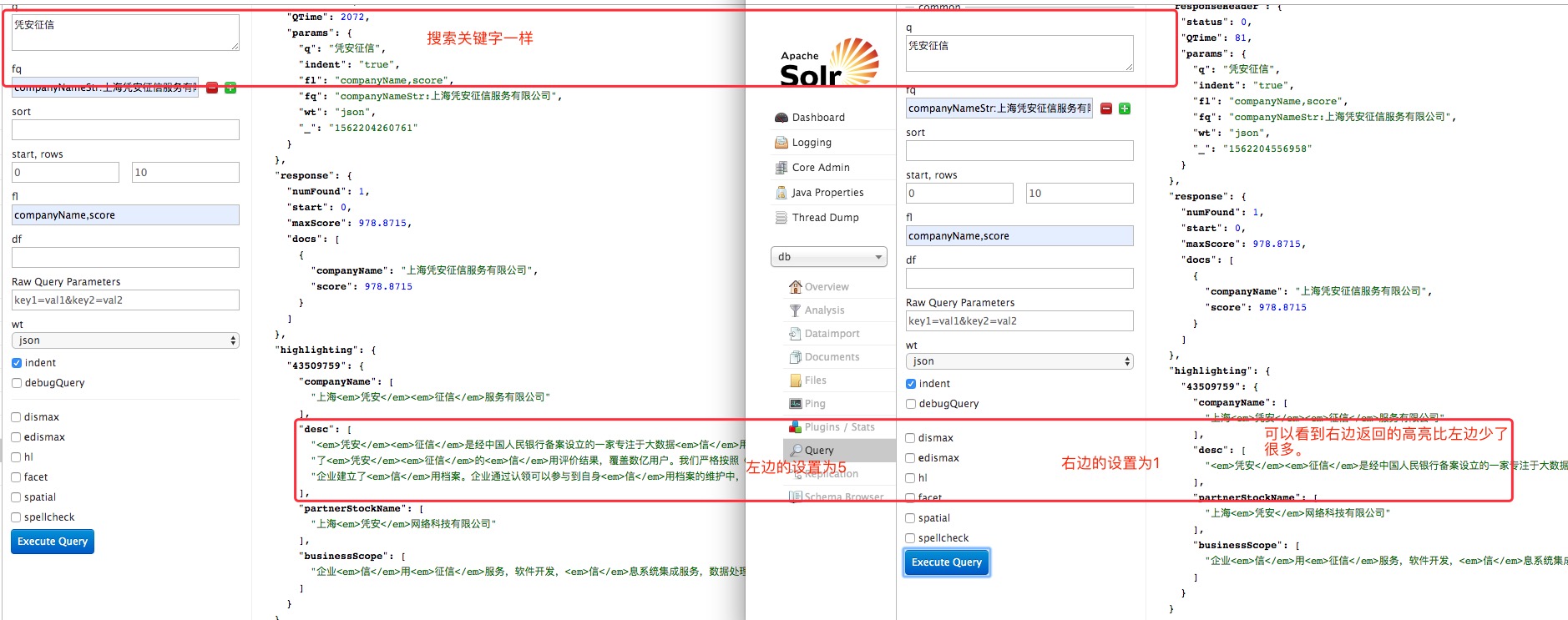Viewport: 1568px width, 620px height.
Task: Focus the q textarea in left form
Action: (125, 33)
